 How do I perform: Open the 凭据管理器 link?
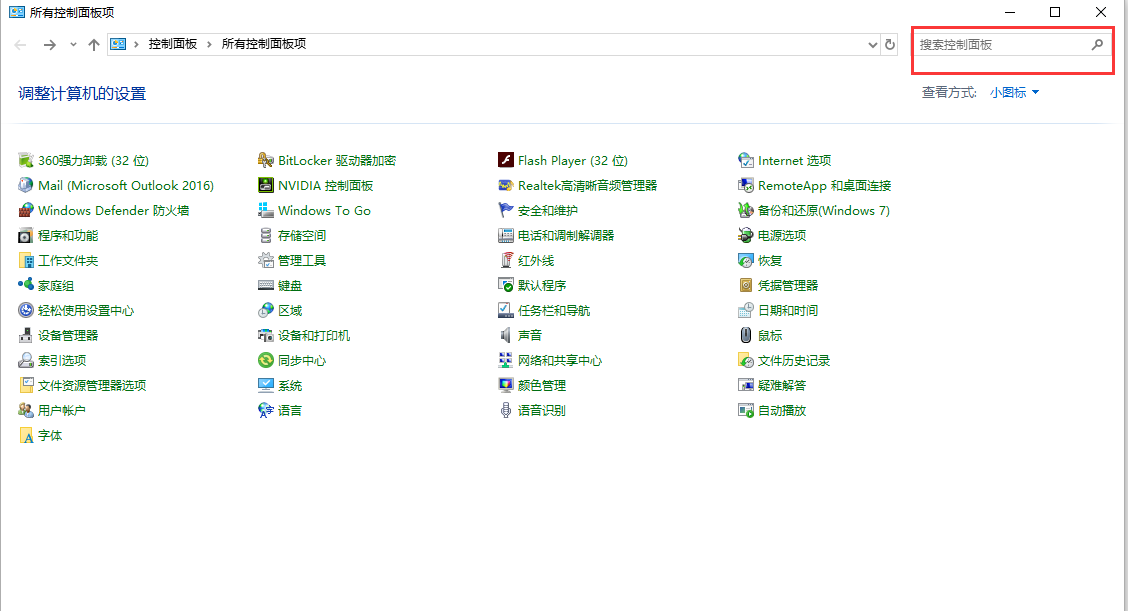[x=788, y=286]
